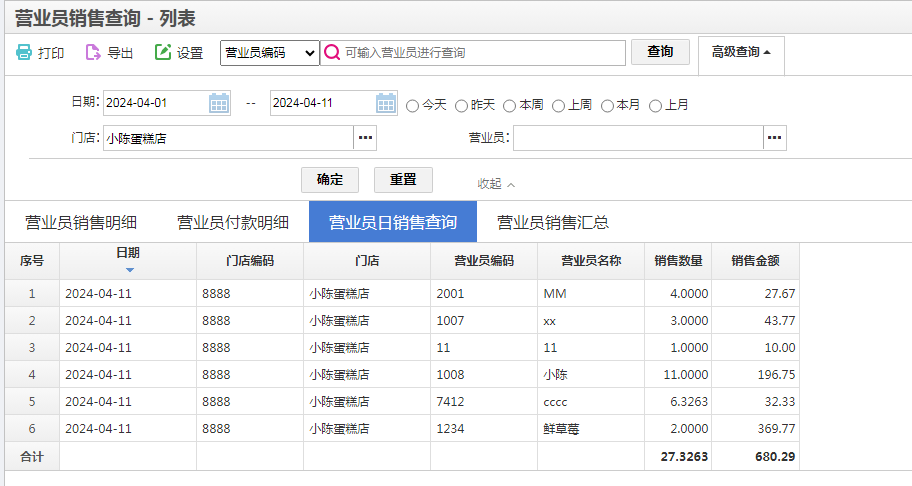912x486 pixels.
Task: Switch to the 营业员销售汇总 tab
Action: click(x=553, y=222)
